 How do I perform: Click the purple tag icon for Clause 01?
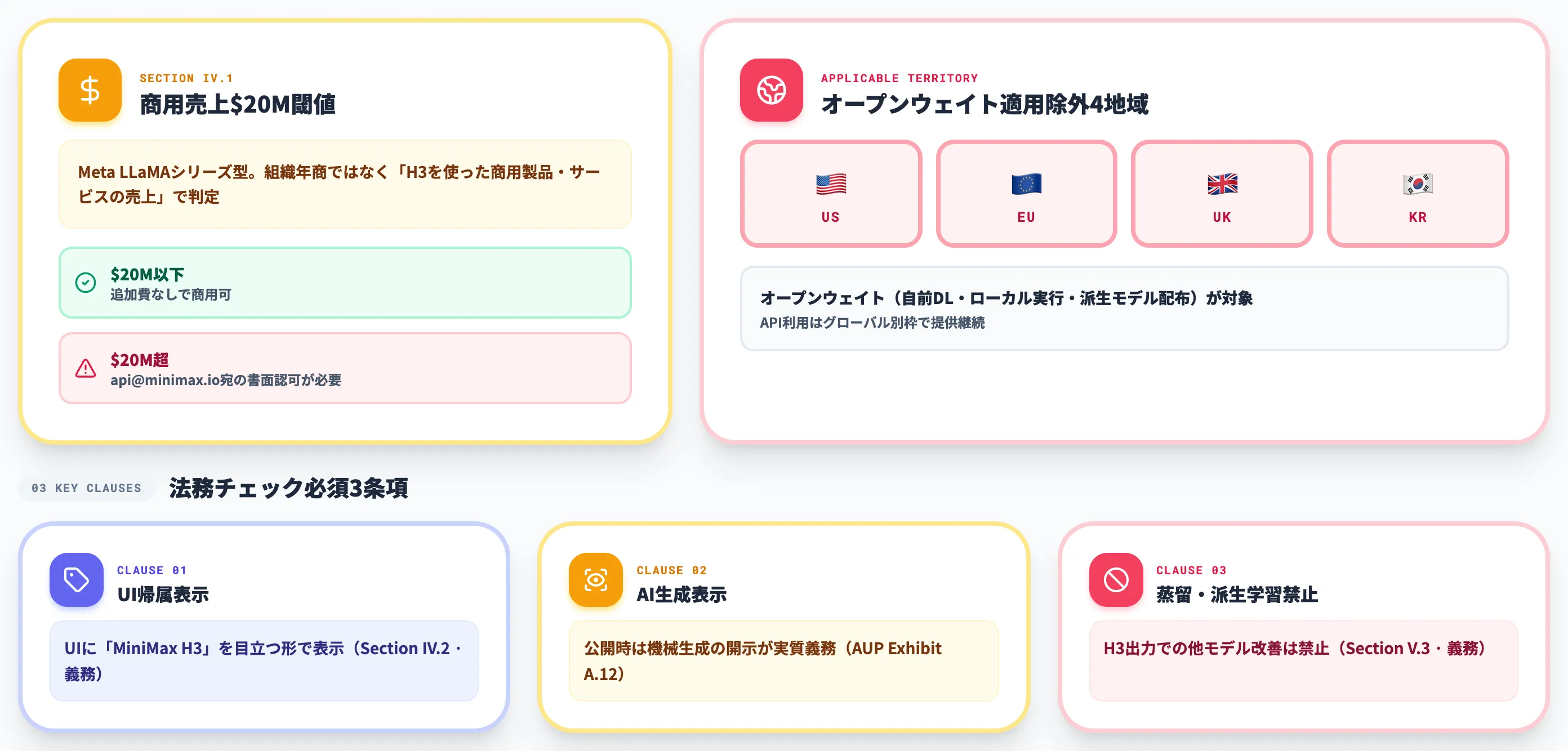click(76, 579)
